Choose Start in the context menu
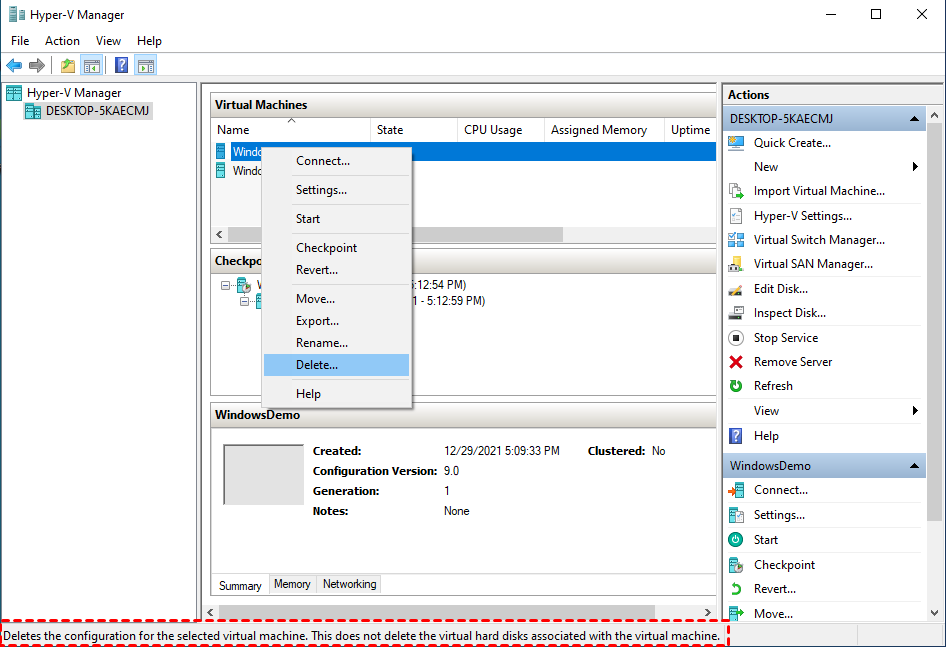 click(337, 219)
